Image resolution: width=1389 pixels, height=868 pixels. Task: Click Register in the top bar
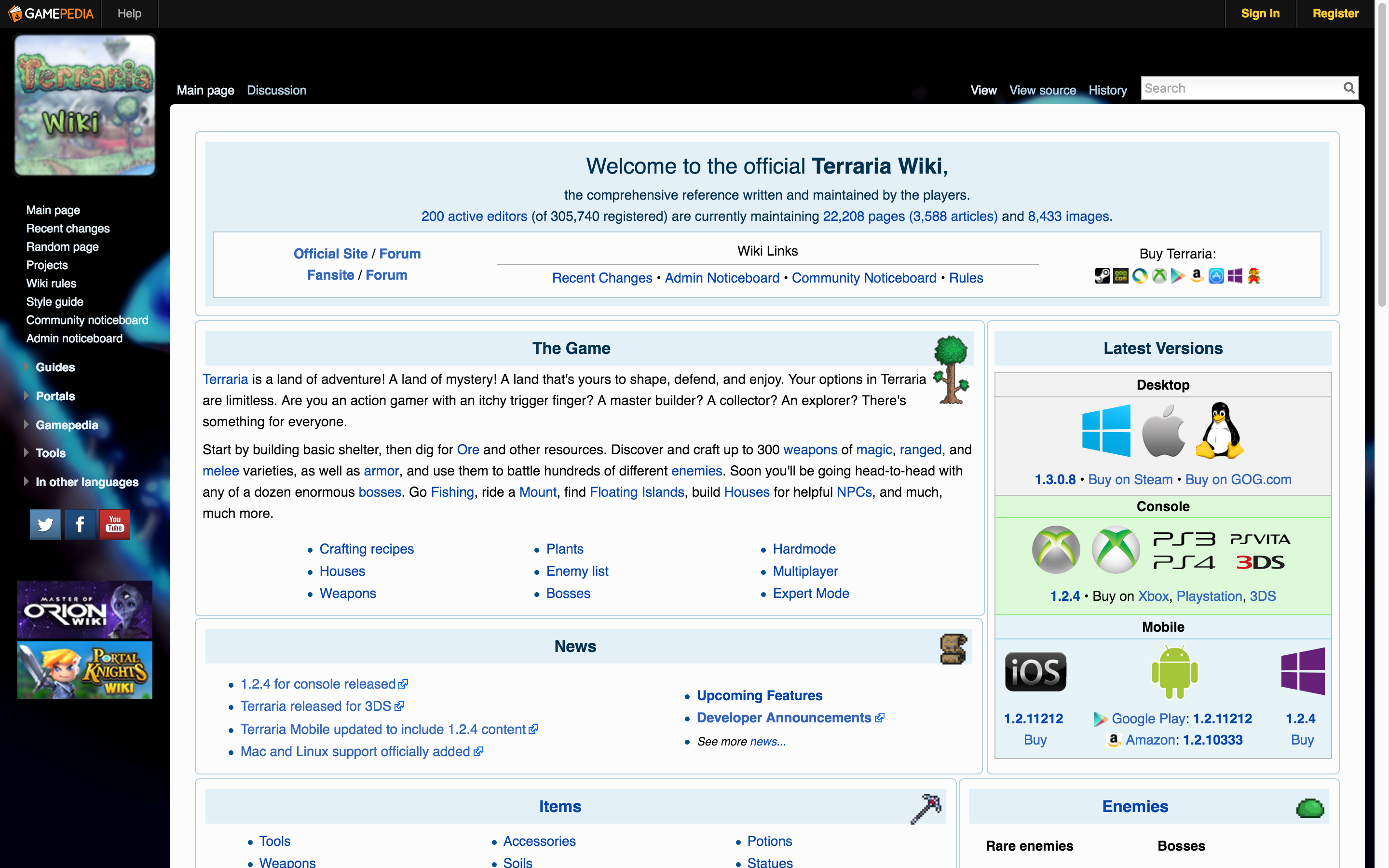(x=1335, y=13)
